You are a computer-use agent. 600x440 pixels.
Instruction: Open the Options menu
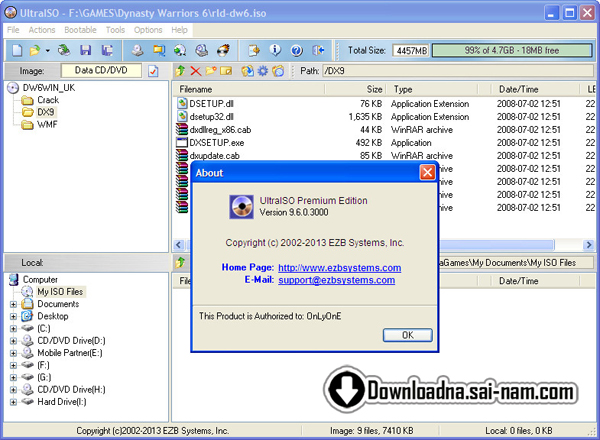pyautogui.click(x=148, y=30)
